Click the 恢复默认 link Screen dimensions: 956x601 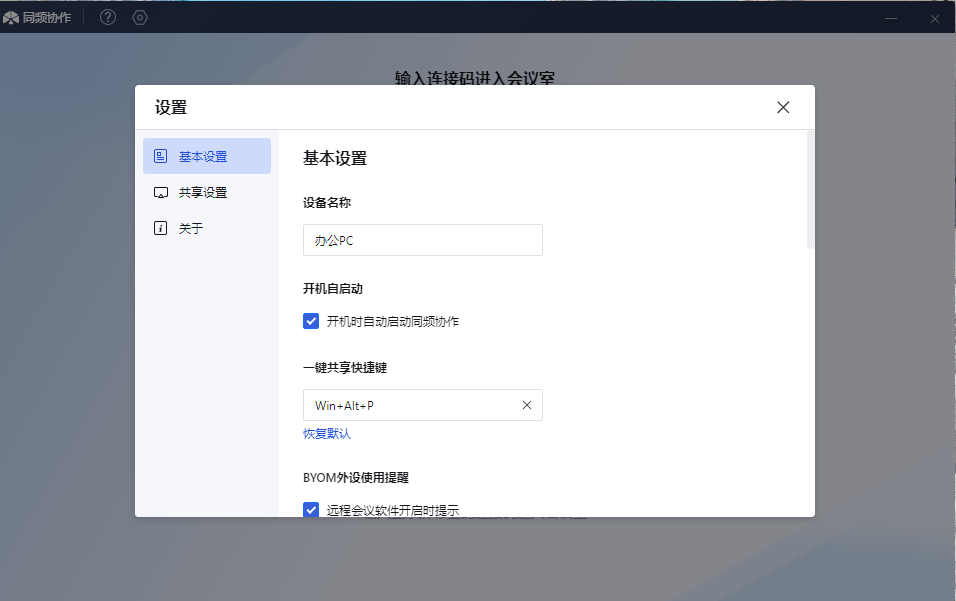pos(327,434)
